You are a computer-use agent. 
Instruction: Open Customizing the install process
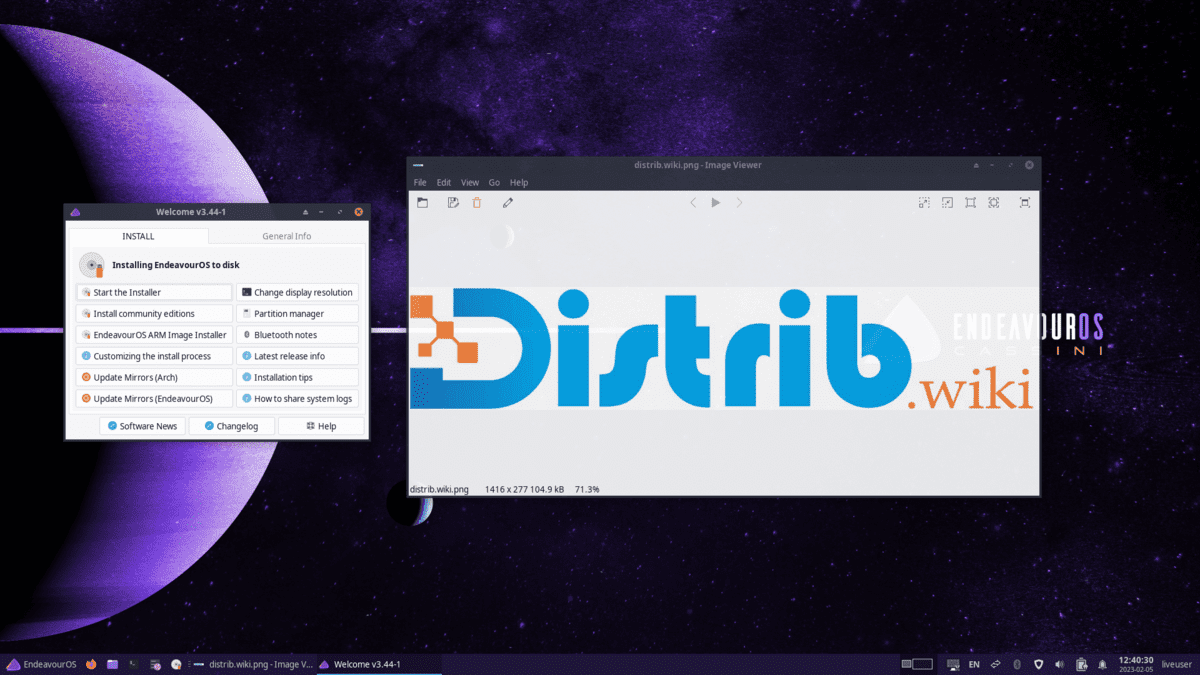click(x=154, y=356)
